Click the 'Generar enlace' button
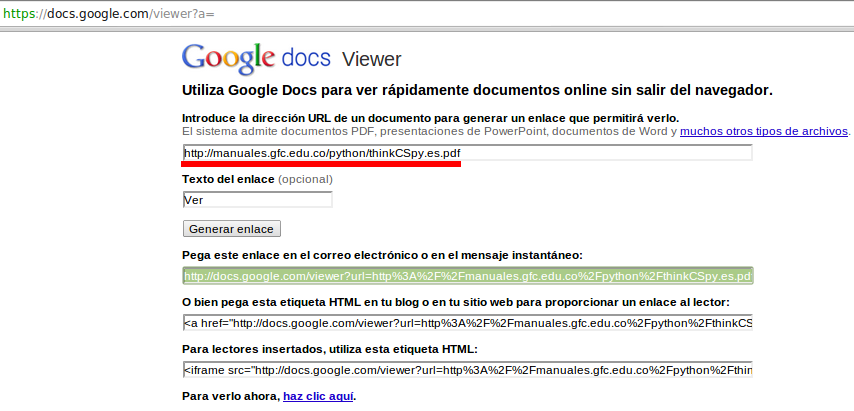 coord(232,229)
